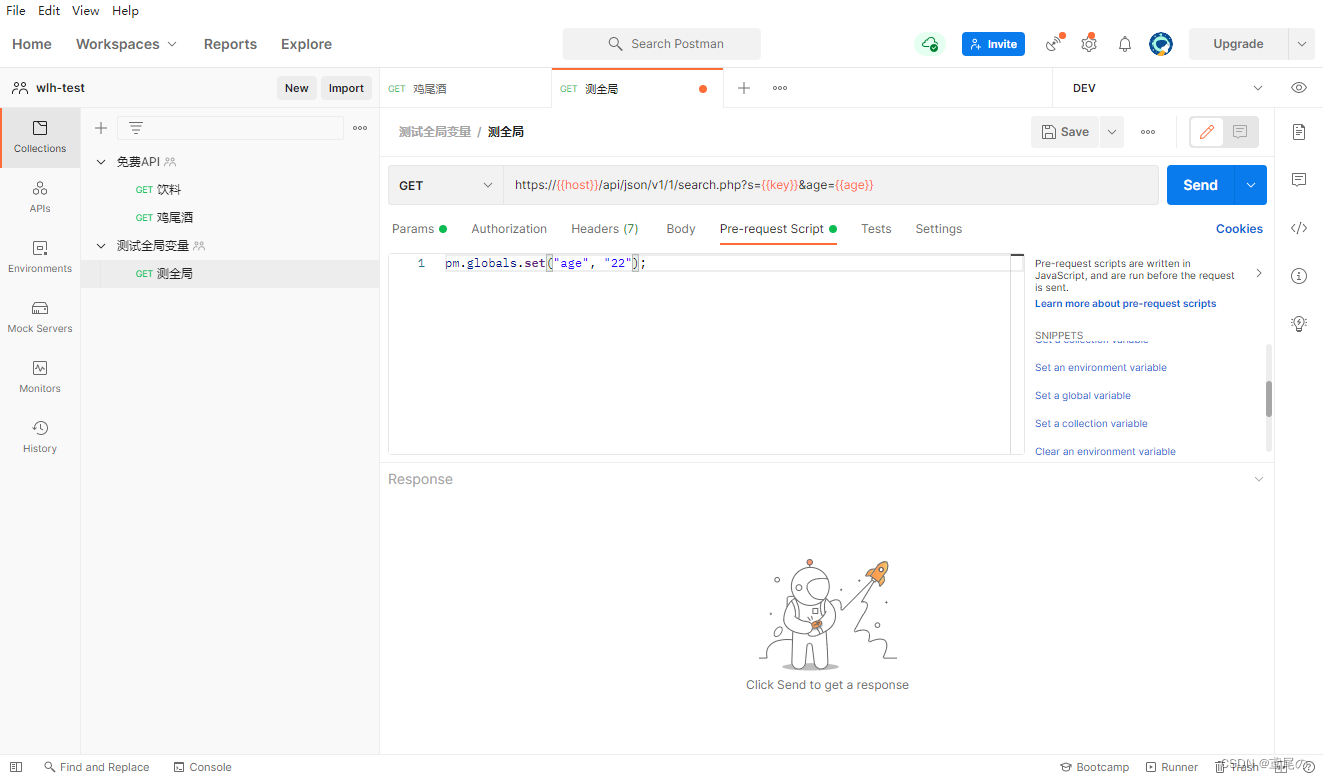Open the Environments sidebar panel
This screenshot has width=1323, height=779.
(x=40, y=257)
